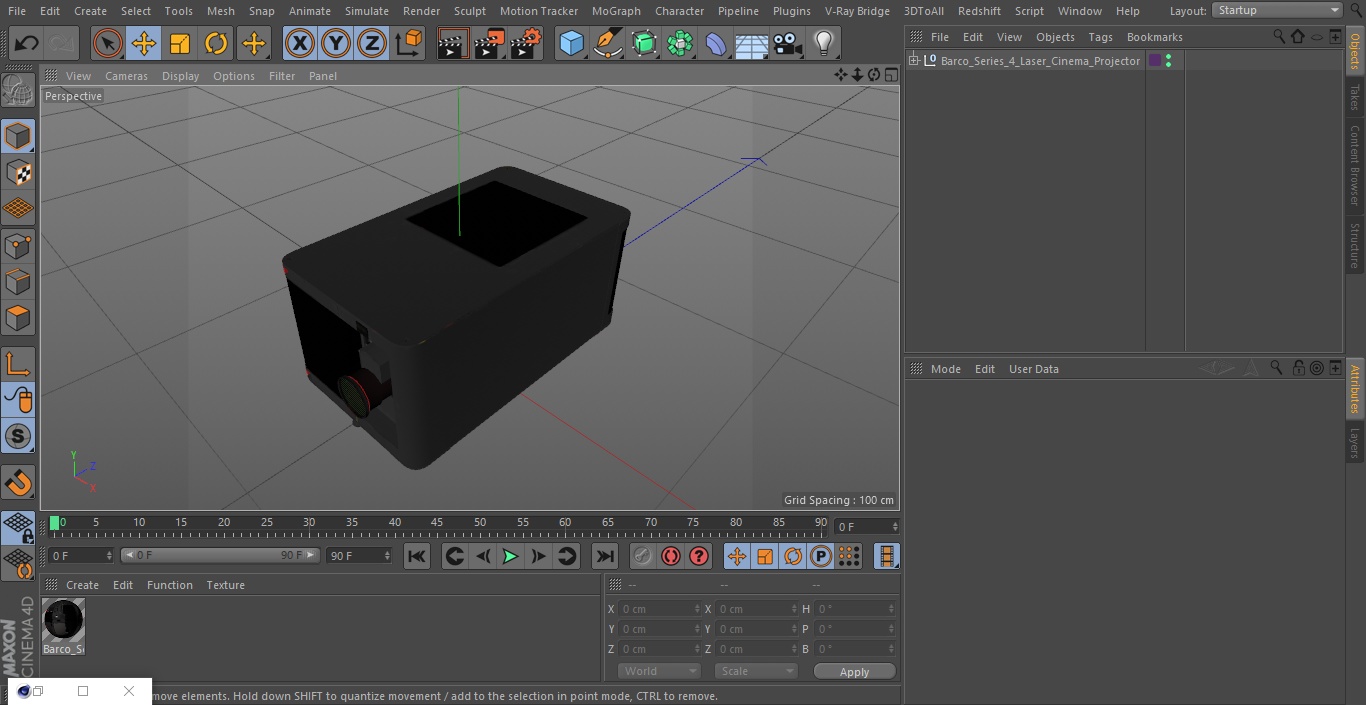Toggle X axis lock

299,43
